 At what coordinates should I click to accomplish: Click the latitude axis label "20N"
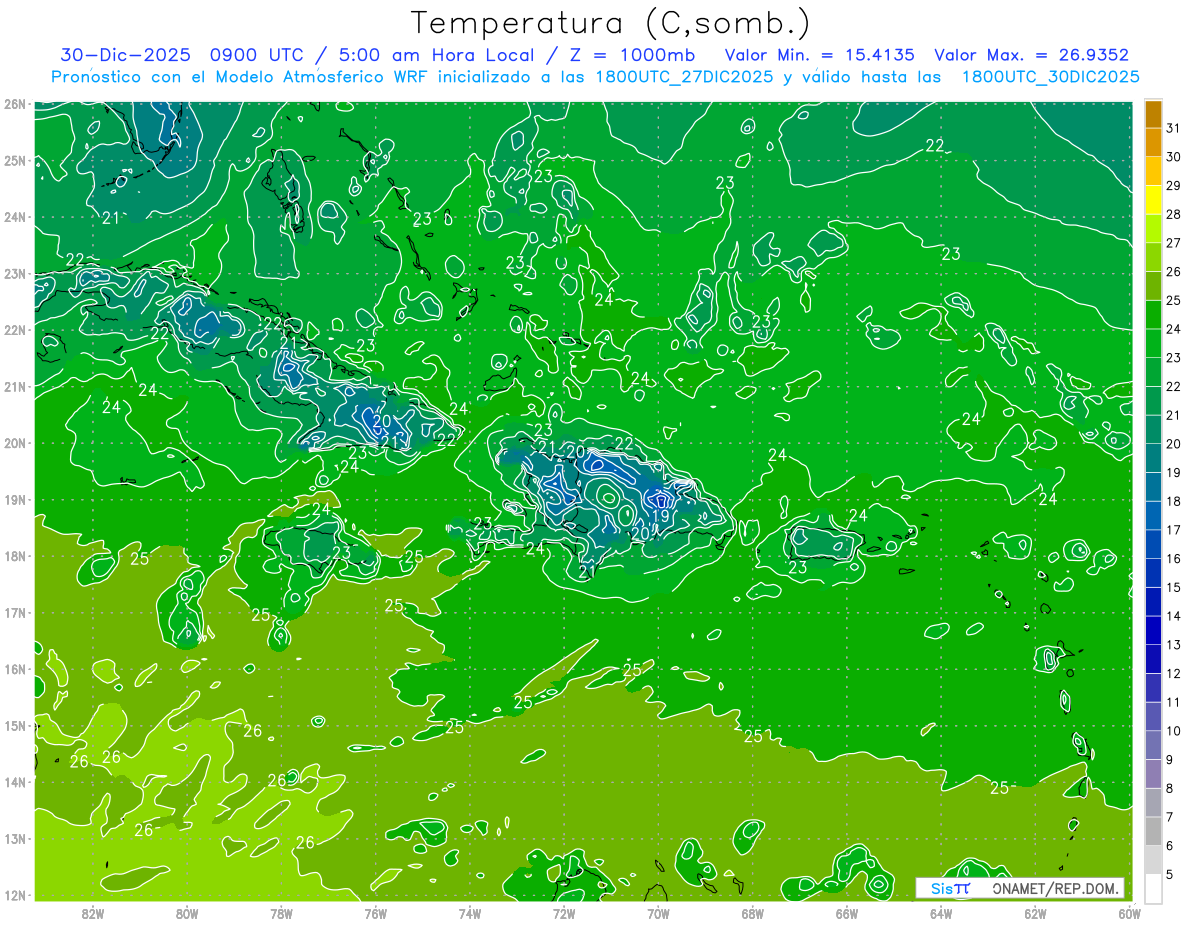(x=15, y=443)
